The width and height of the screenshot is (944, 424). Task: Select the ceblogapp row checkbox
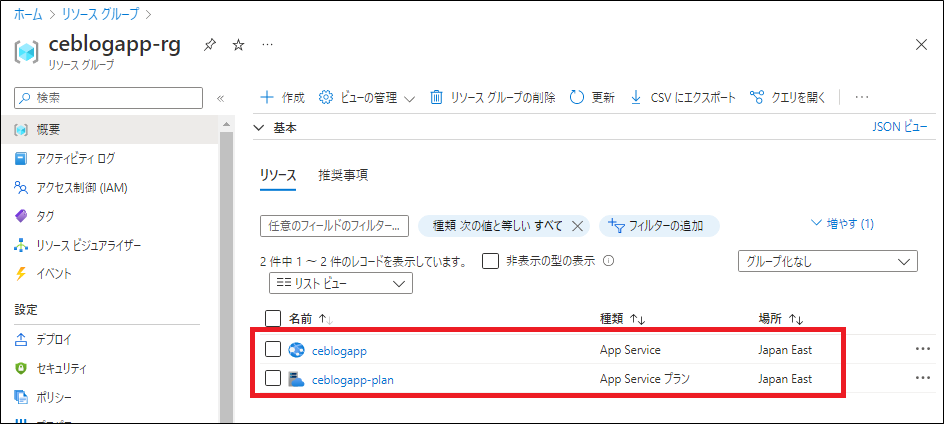coord(273,349)
